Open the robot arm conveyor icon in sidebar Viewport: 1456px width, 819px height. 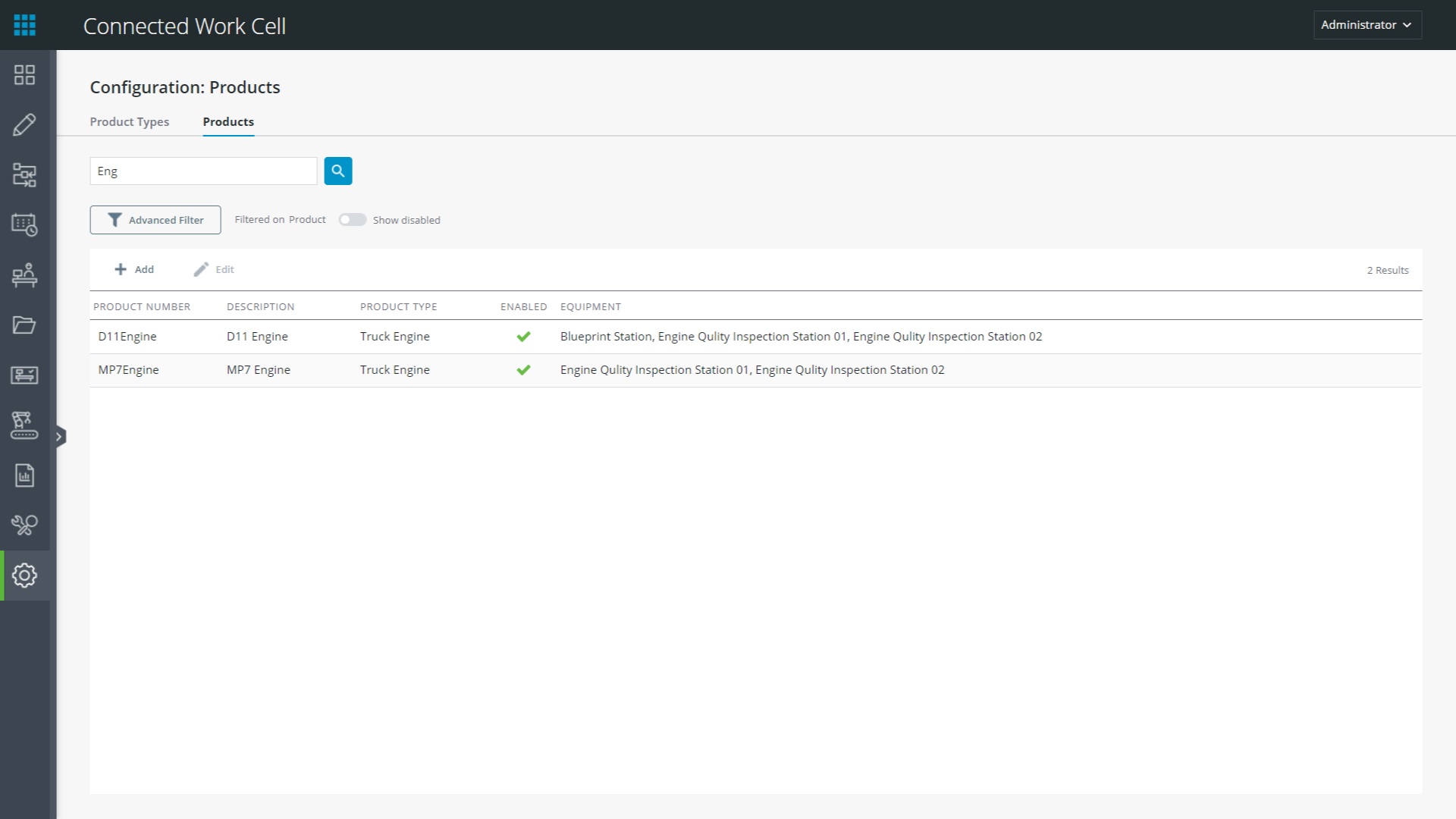pos(24,425)
